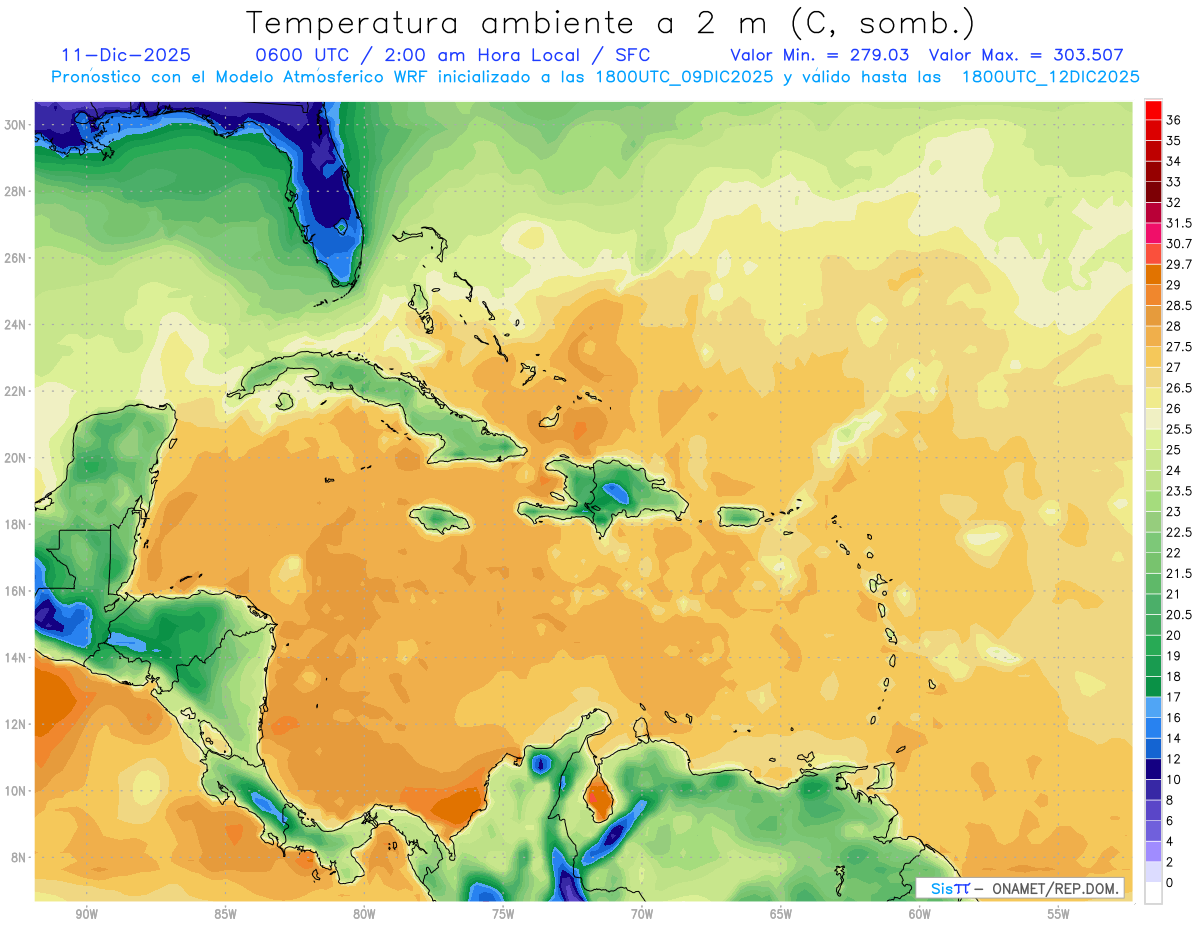
Task: Click the legend value '21'
Action: 1174,594
